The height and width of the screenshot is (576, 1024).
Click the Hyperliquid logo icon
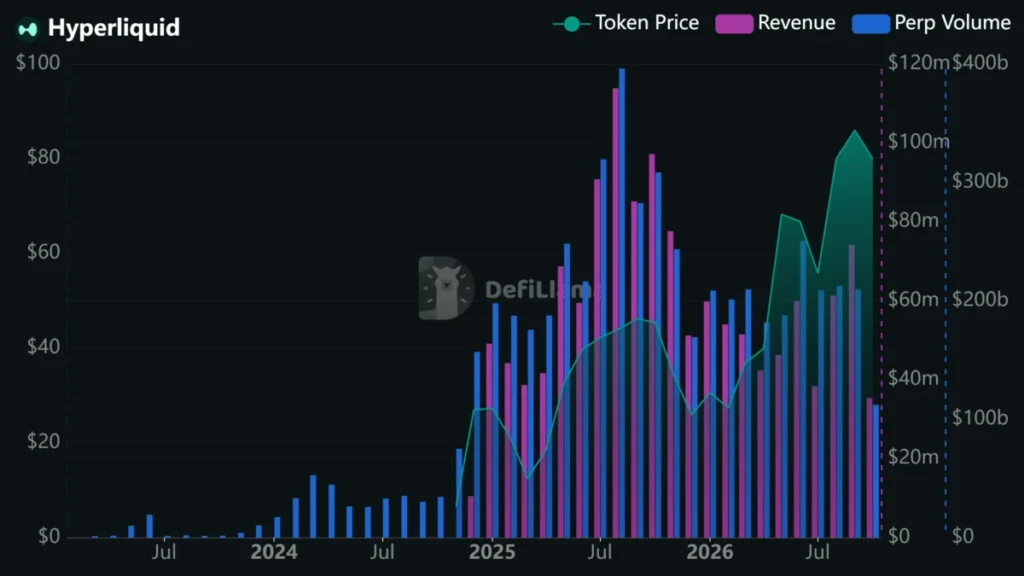tap(27, 29)
